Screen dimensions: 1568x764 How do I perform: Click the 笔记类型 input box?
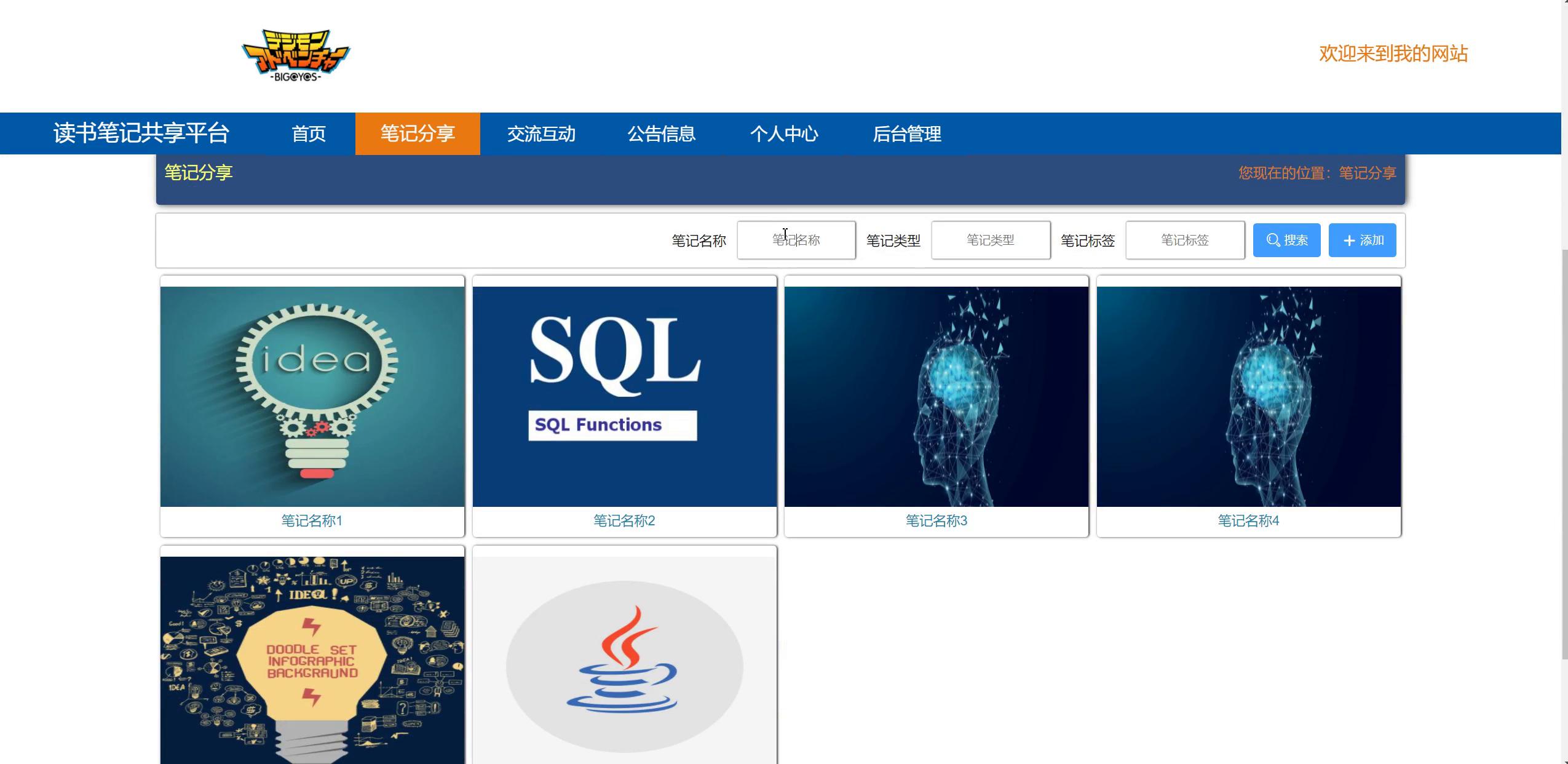[x=990, y=241]
